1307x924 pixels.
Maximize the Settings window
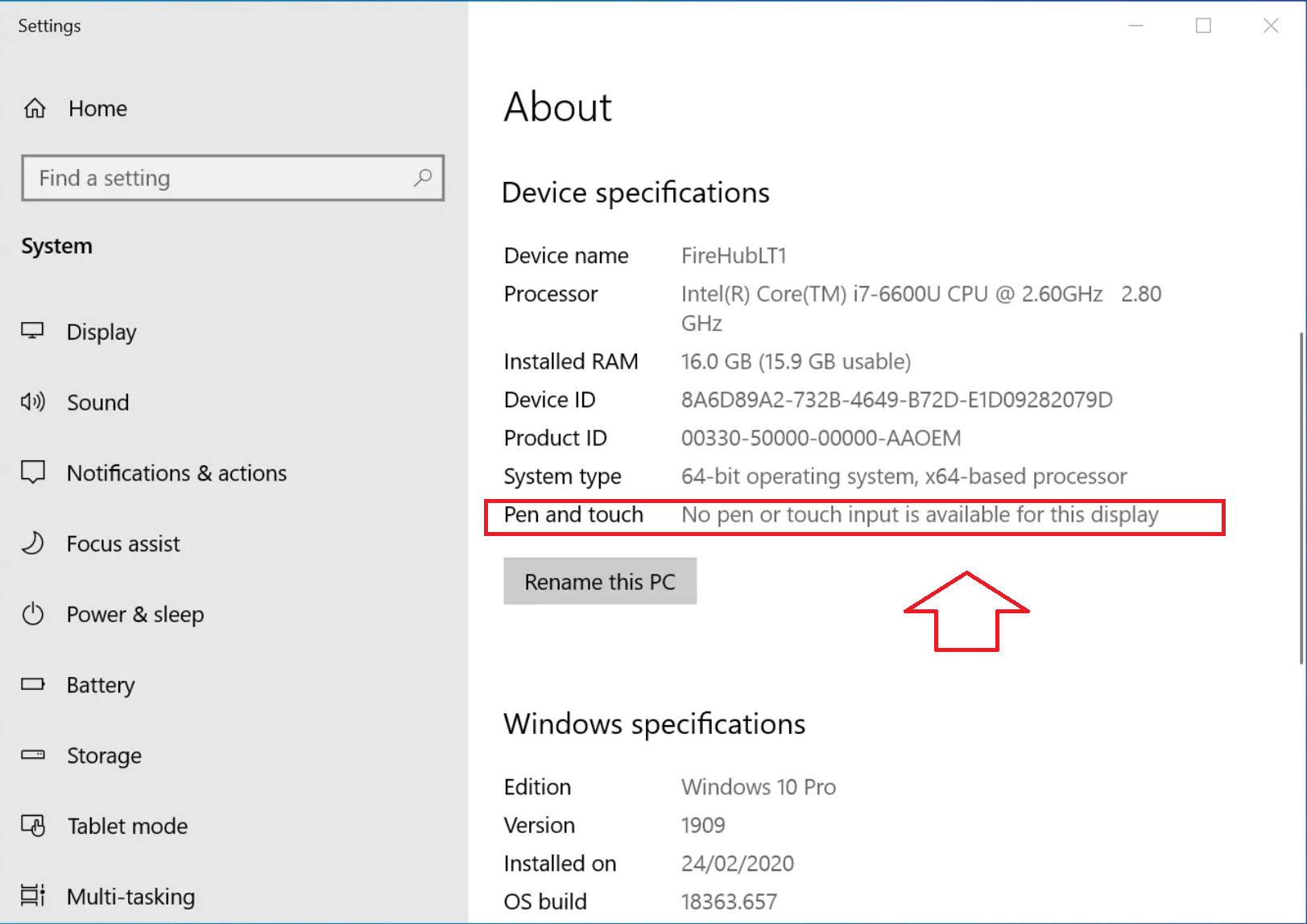tap(1203, 26)
